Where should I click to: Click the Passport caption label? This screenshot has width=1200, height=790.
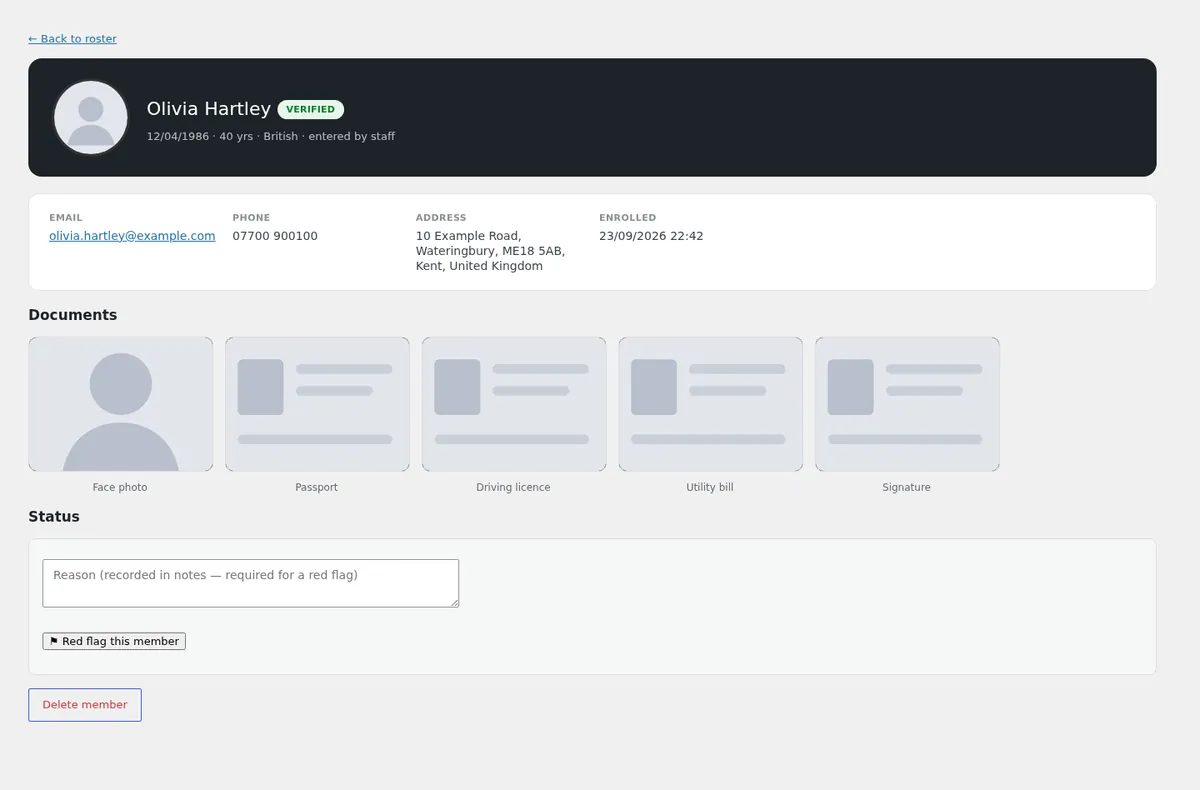click(317, 487)
